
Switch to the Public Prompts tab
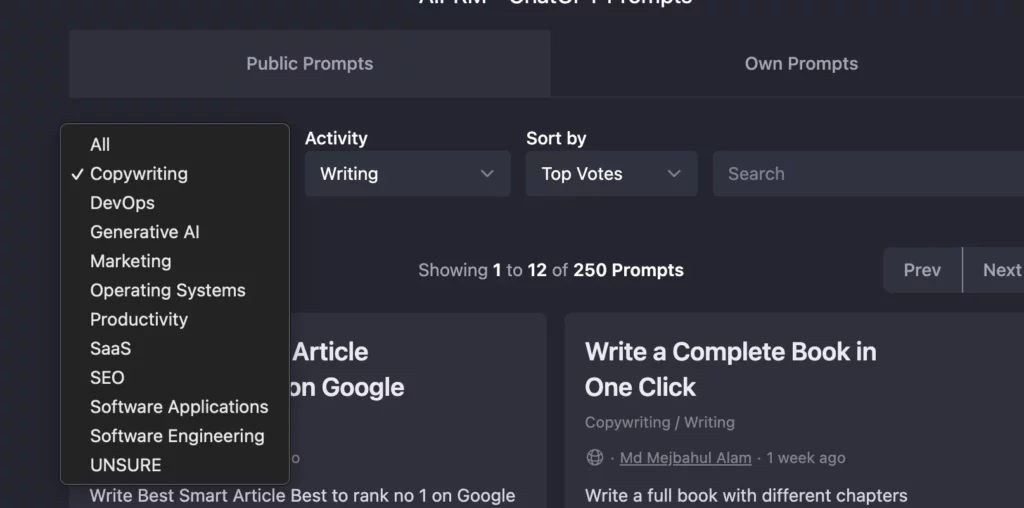[x=310, y=64]
